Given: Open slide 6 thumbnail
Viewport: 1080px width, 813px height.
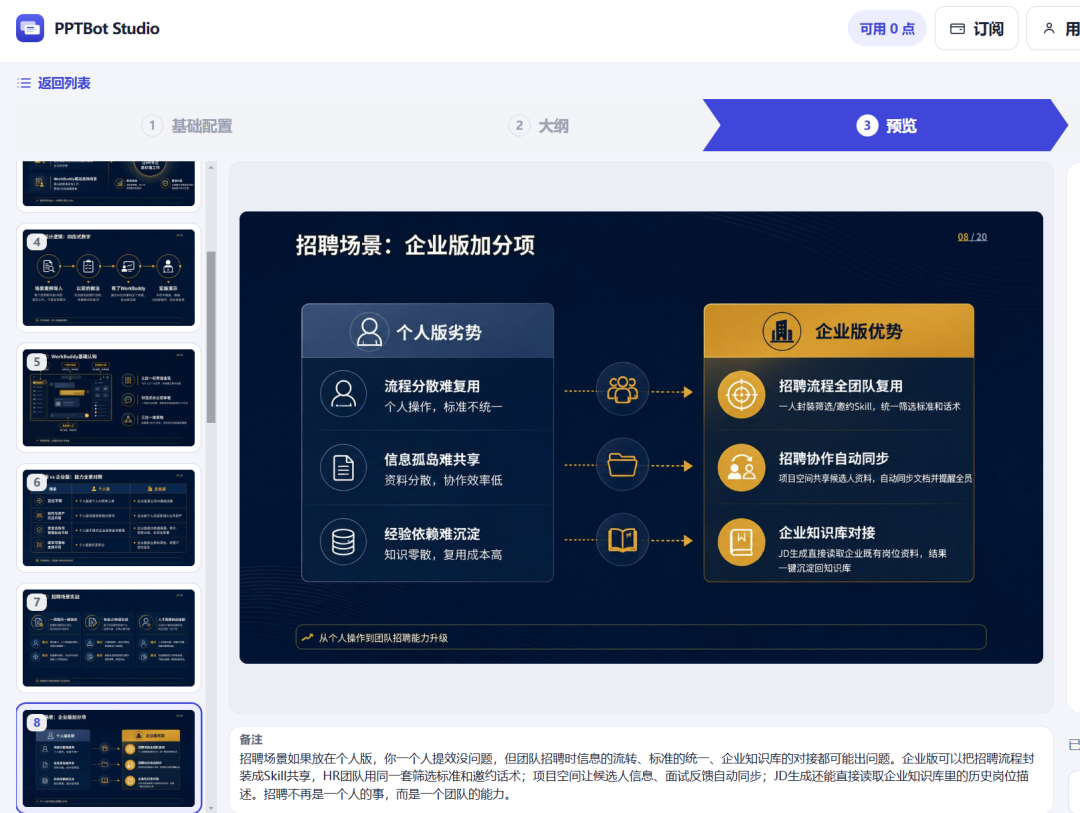Looking at the screenshot, I should 109,517.
